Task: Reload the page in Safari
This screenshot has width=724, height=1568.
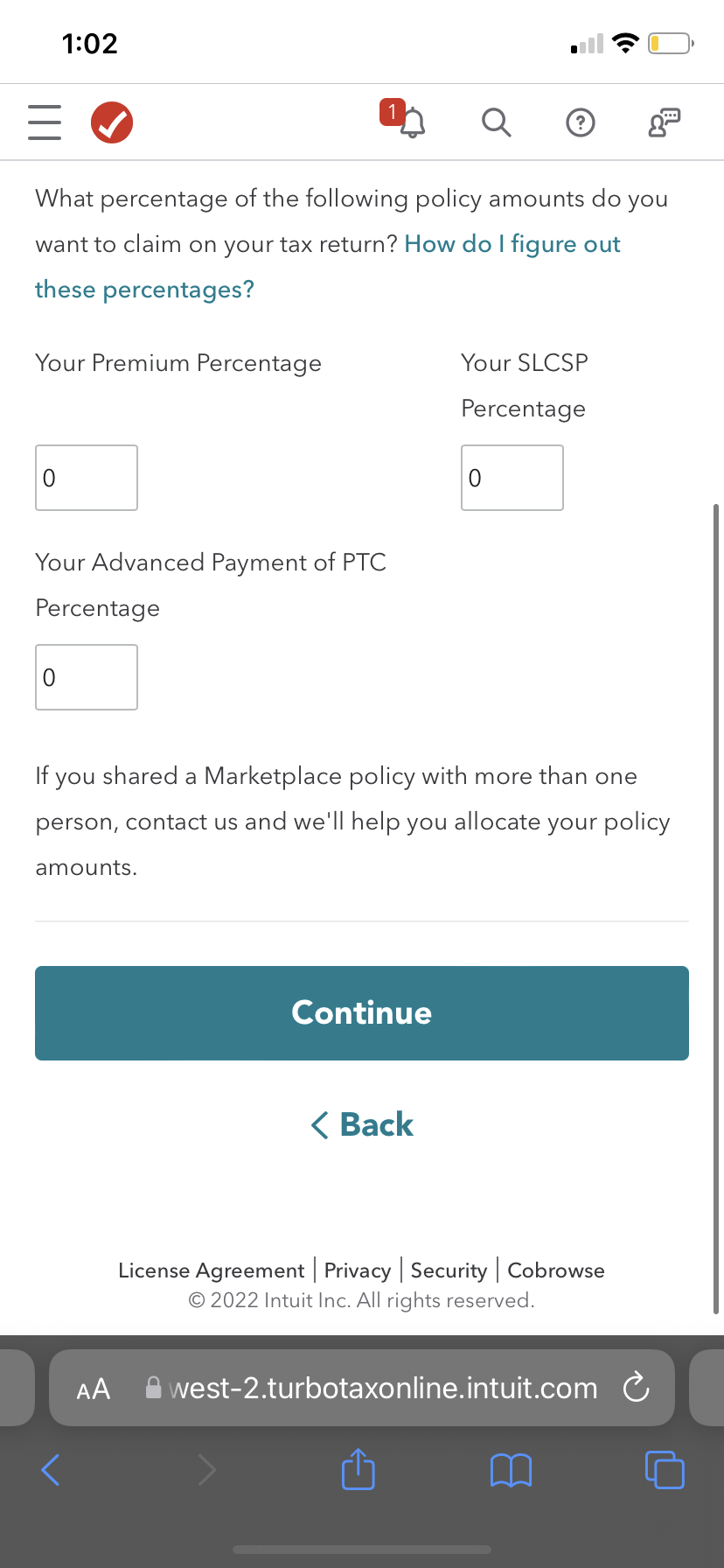Action: tap(636, 1387)
